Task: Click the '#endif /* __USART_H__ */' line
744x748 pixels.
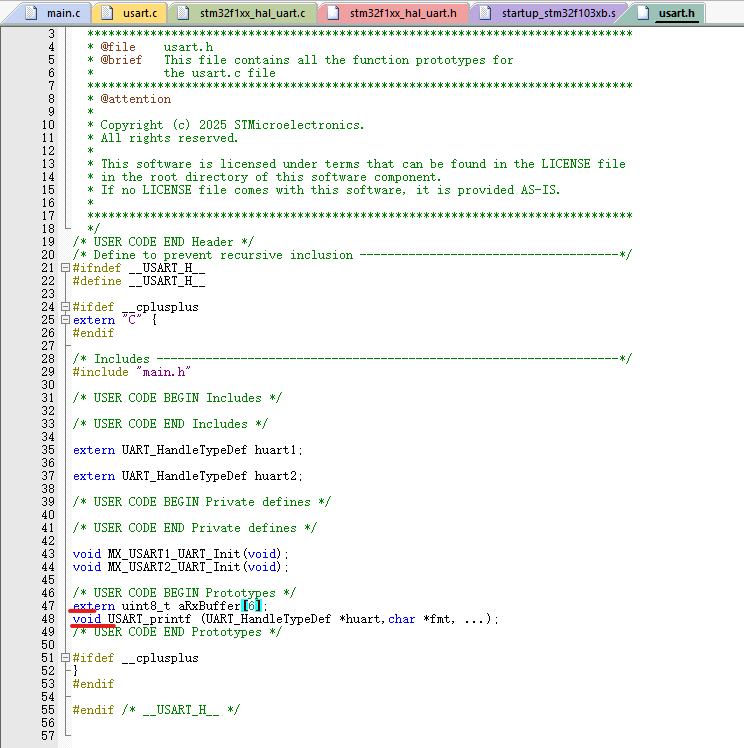Action: coord(156,710)
